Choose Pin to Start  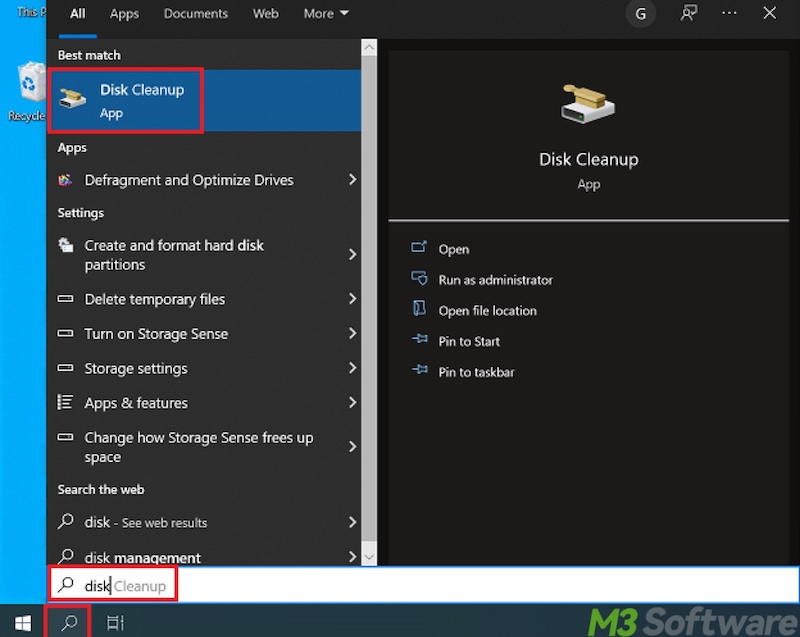coord(469,341)
